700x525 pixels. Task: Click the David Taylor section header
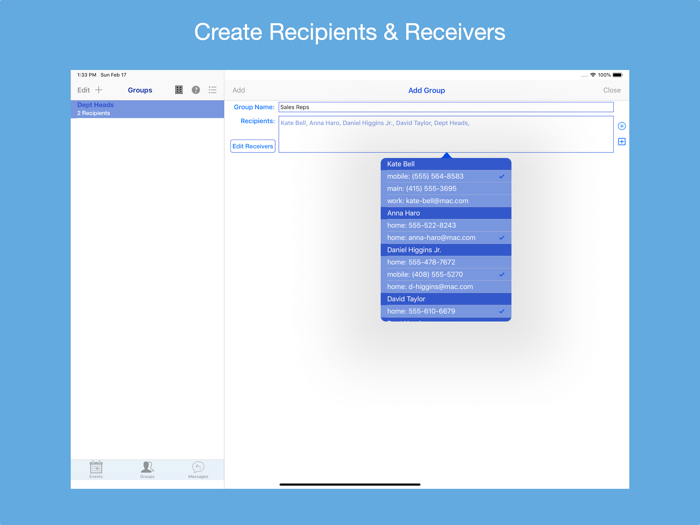click(x=446, y=299)
